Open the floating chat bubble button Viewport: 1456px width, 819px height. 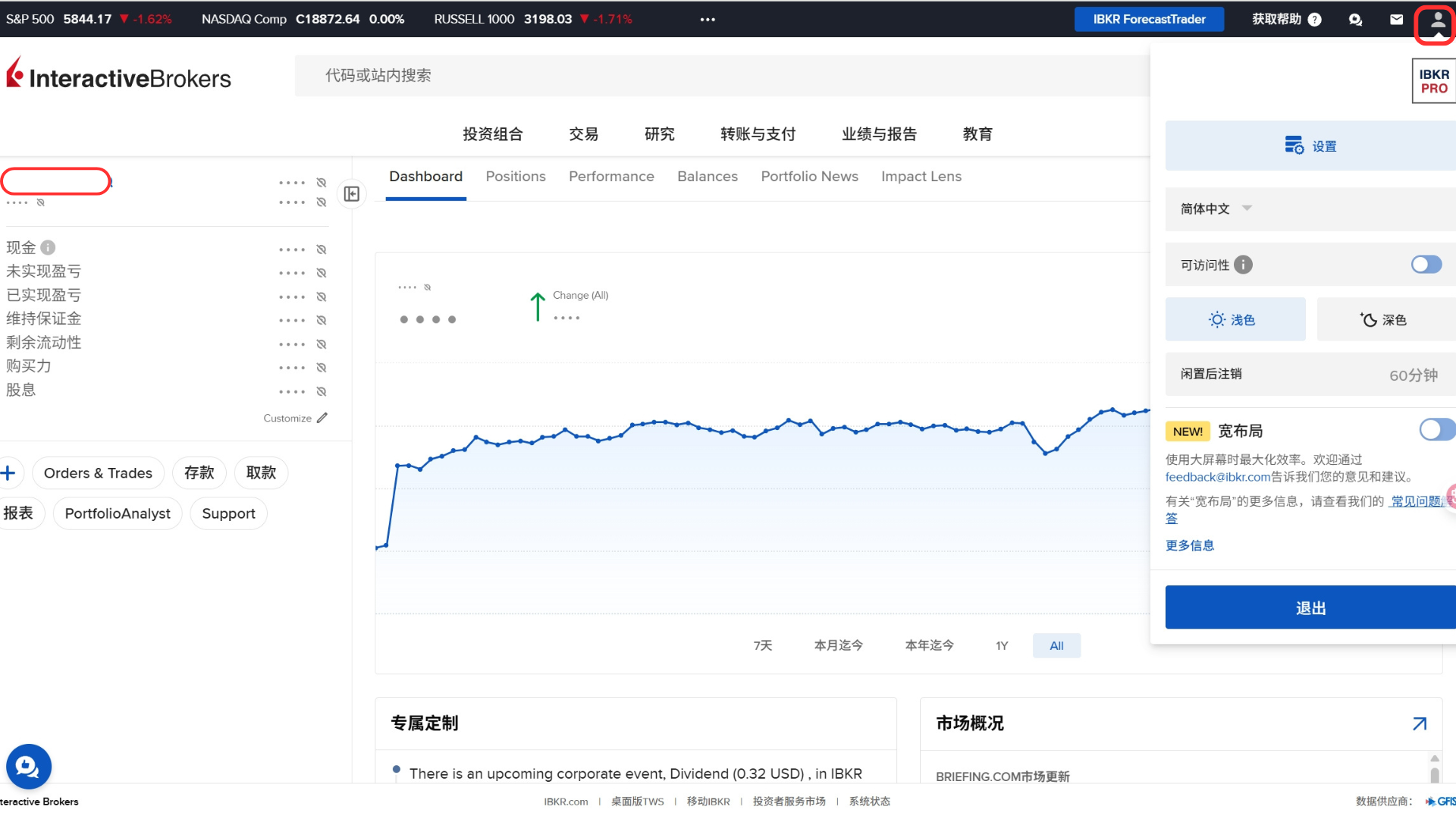coord(29,767)
